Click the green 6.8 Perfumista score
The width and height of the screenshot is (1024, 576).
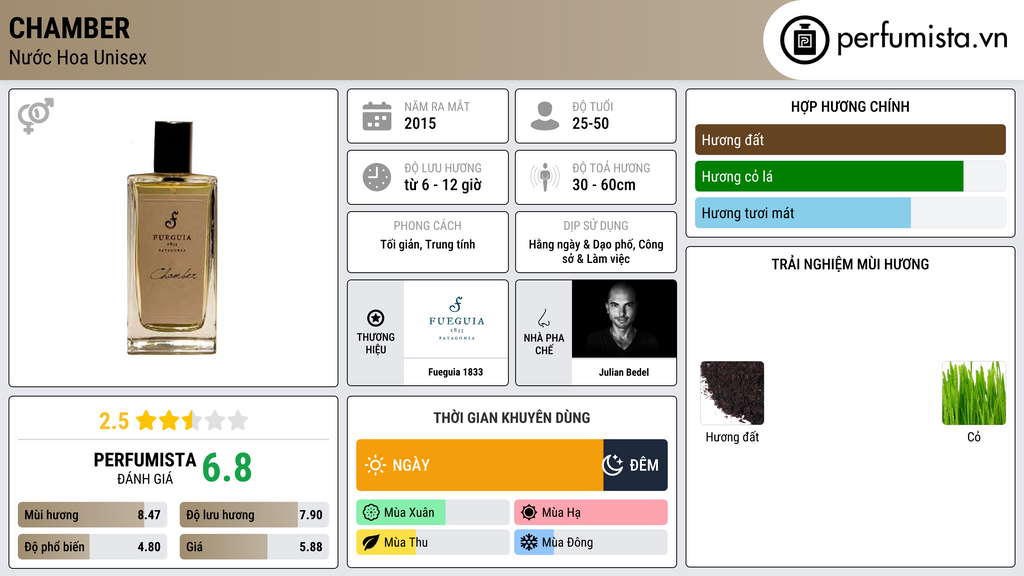(x=227, y=468)
